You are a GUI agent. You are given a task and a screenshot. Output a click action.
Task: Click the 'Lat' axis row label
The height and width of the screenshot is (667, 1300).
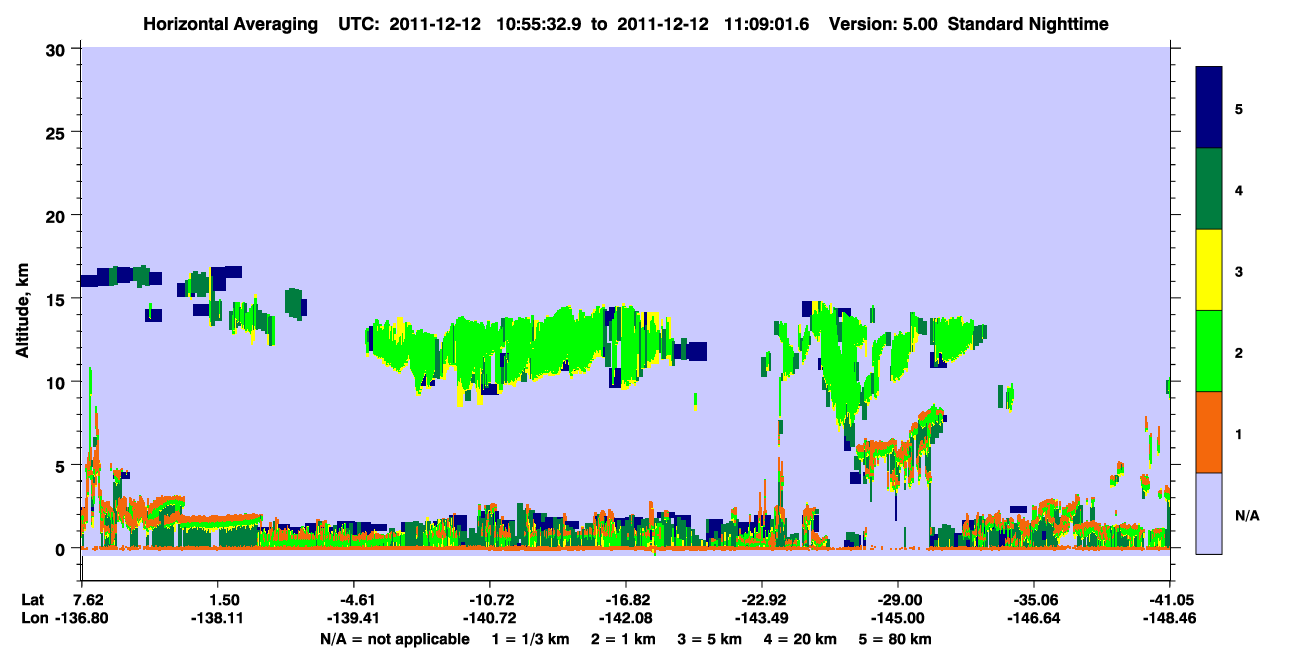(x=33, y=599)
